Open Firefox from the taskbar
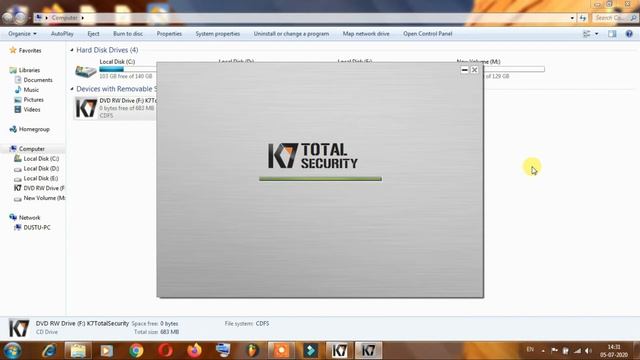 (195, 351)
